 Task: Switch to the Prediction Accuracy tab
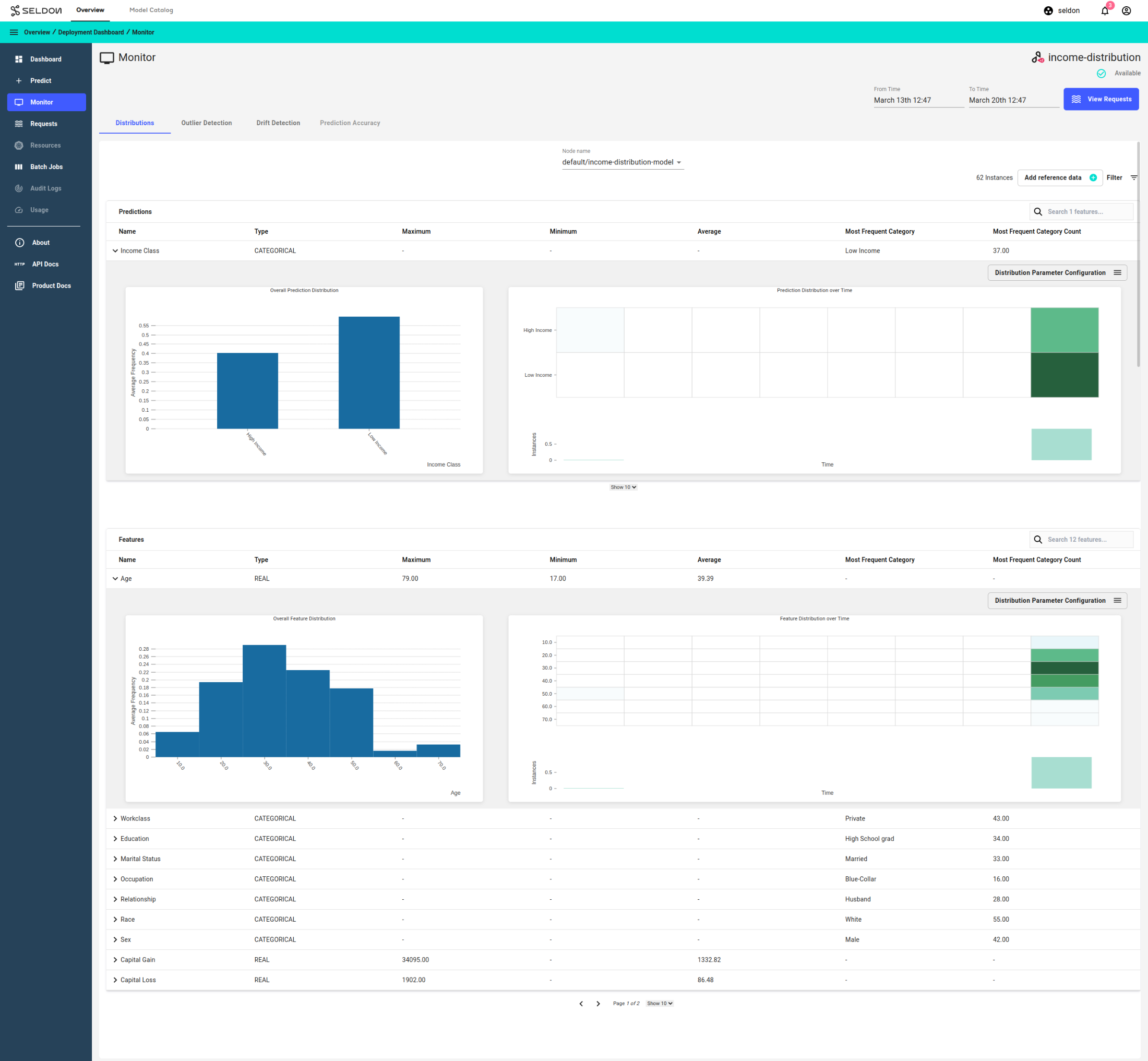(x=350, y=123)
